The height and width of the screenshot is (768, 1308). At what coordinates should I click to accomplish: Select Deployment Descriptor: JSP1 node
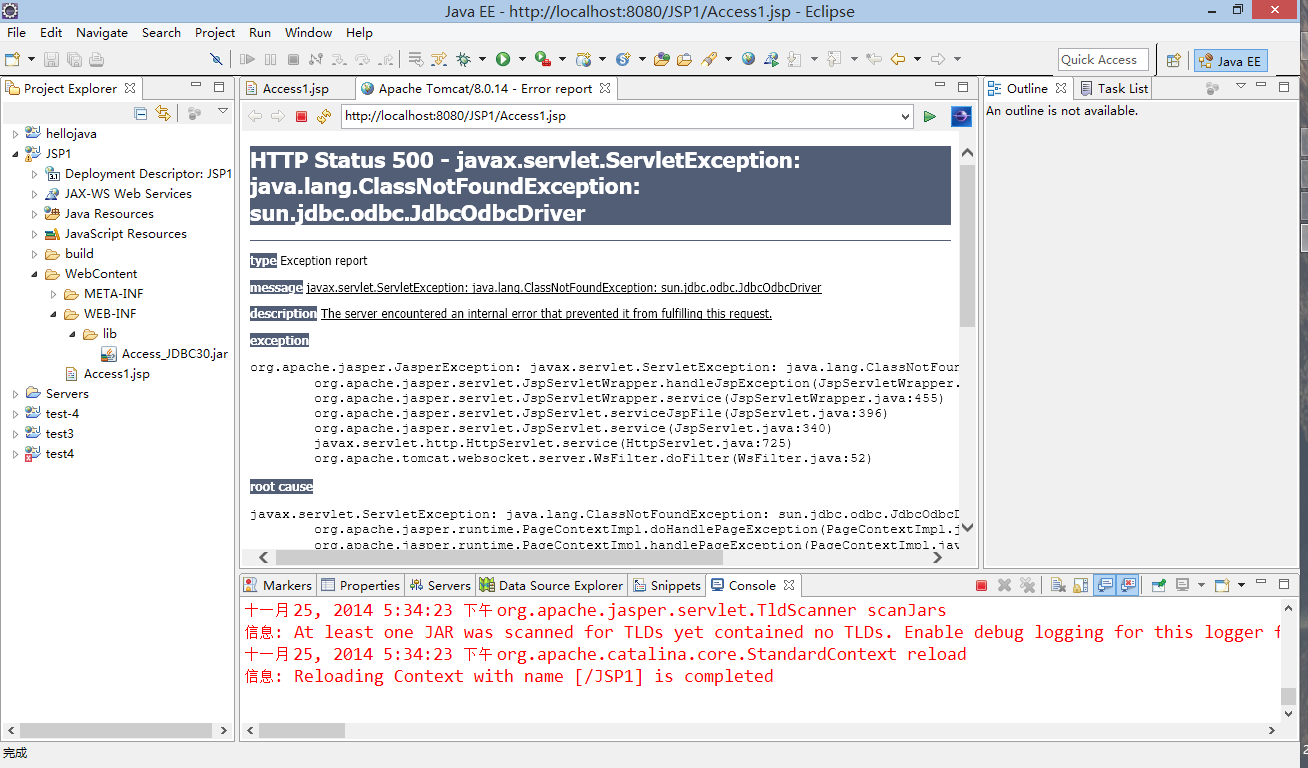tap(139, 173)
